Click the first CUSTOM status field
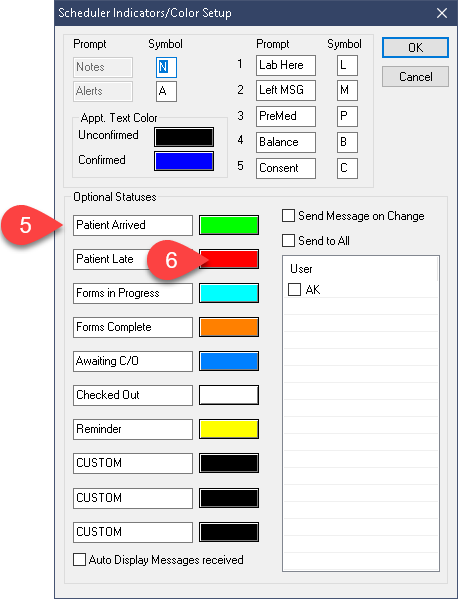The image size is (458, 599). (x=133, y=463)
